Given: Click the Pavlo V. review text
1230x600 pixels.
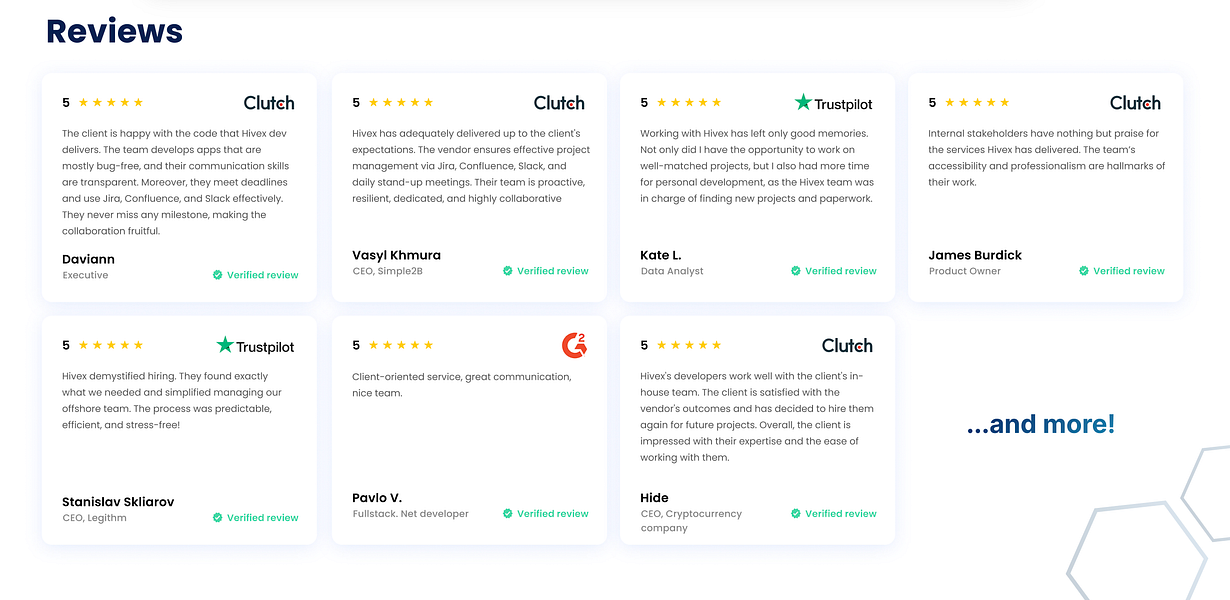Looking at the screenshot, I should click(x=461, y=385).
